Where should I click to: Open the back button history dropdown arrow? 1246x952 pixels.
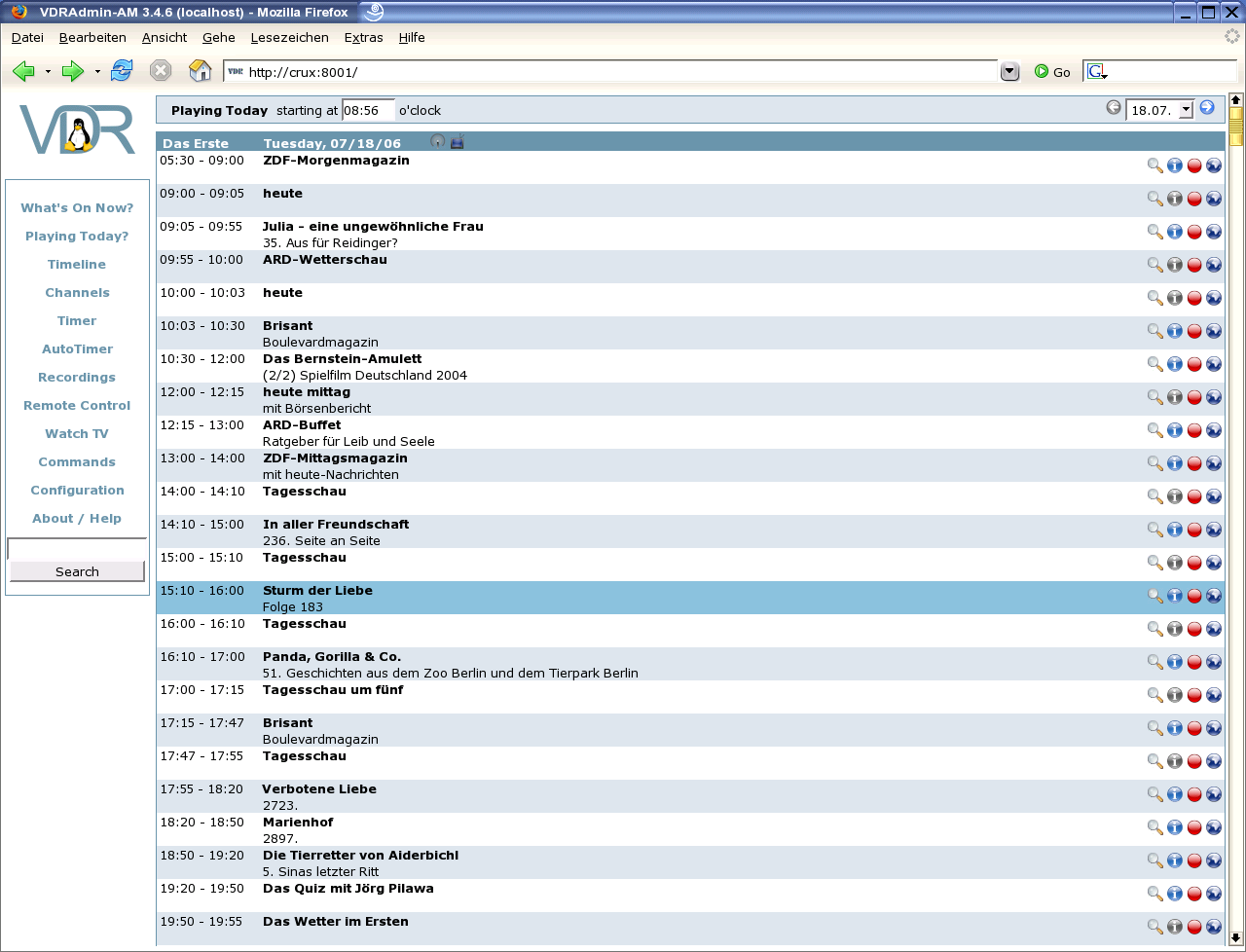point(48,72)
